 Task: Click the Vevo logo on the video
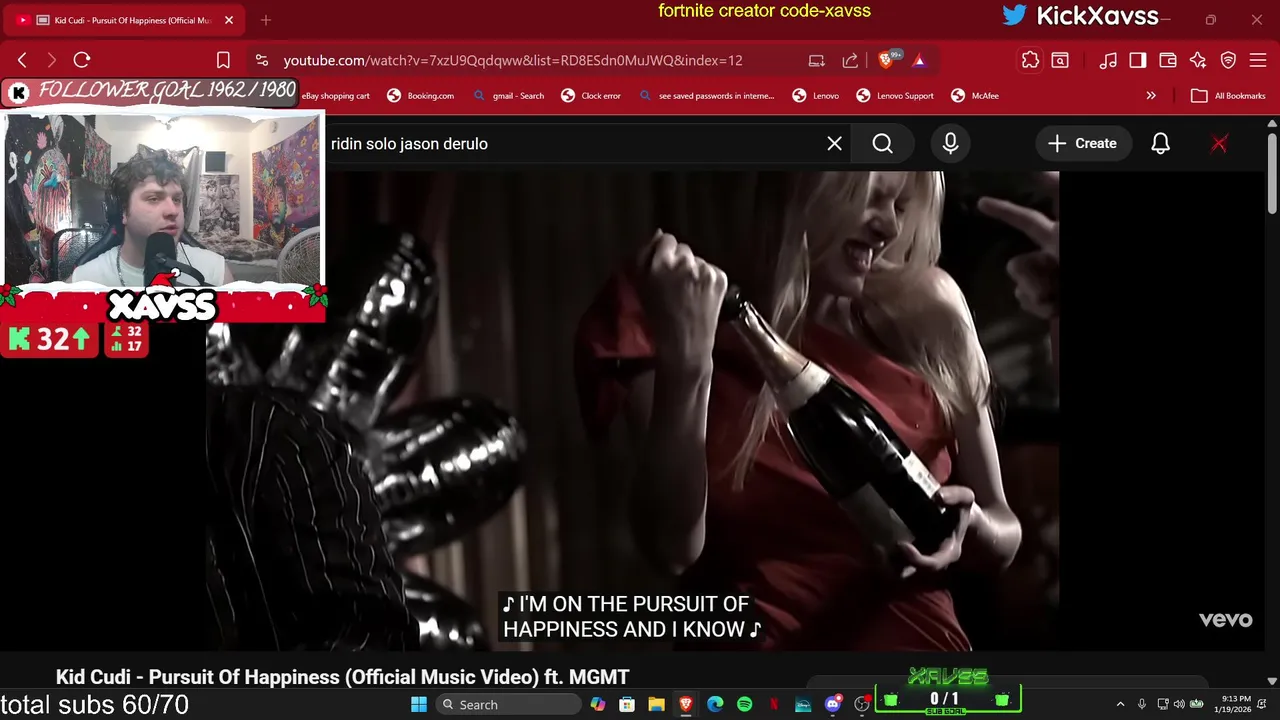tap(1225, 620)
